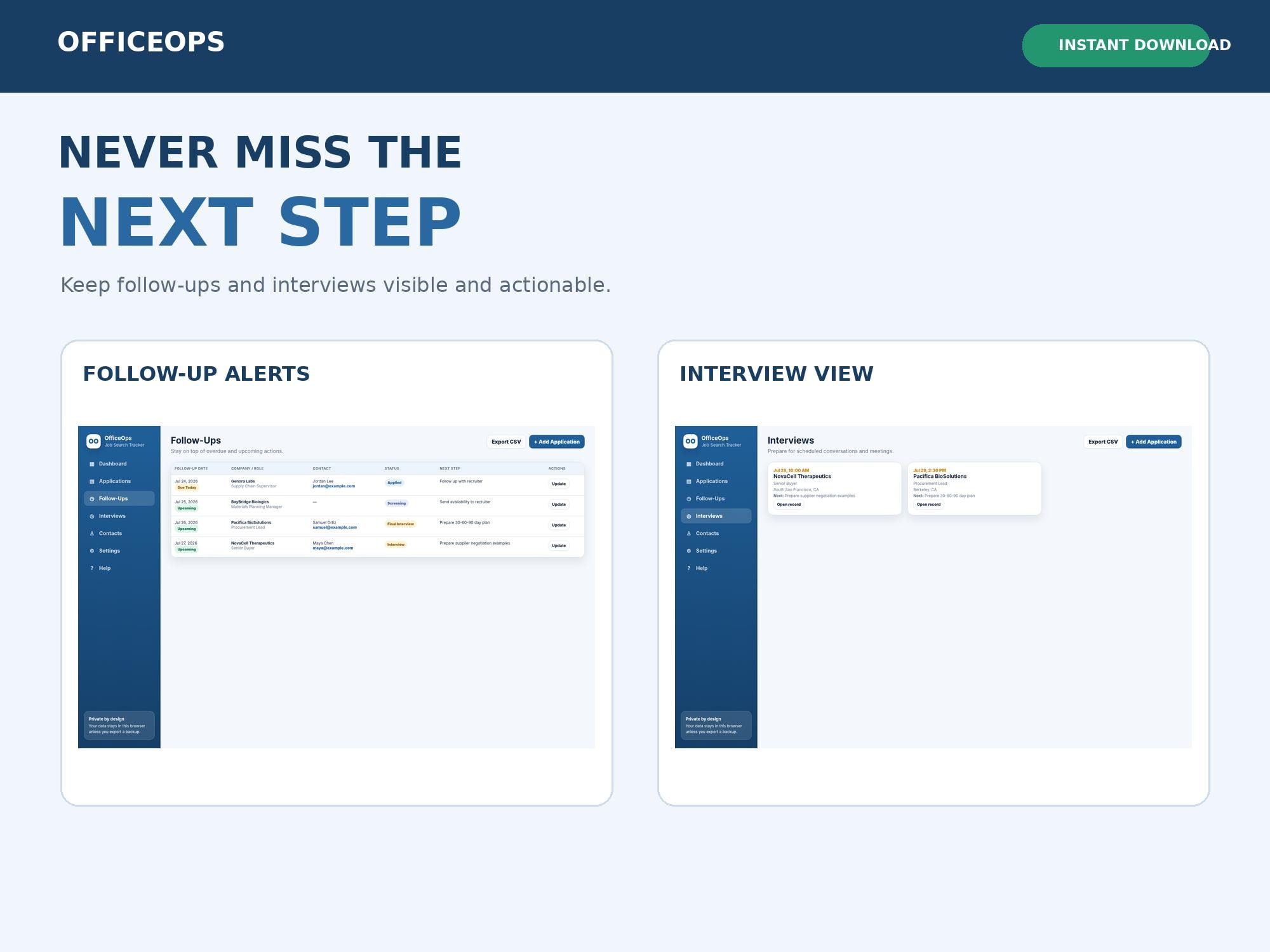Image resolution: width=1270 pixels, height=952 pixels.
Task: Select Follow-Ups item in Follow-Up Alerts sidebar
Action: (119, 498)
